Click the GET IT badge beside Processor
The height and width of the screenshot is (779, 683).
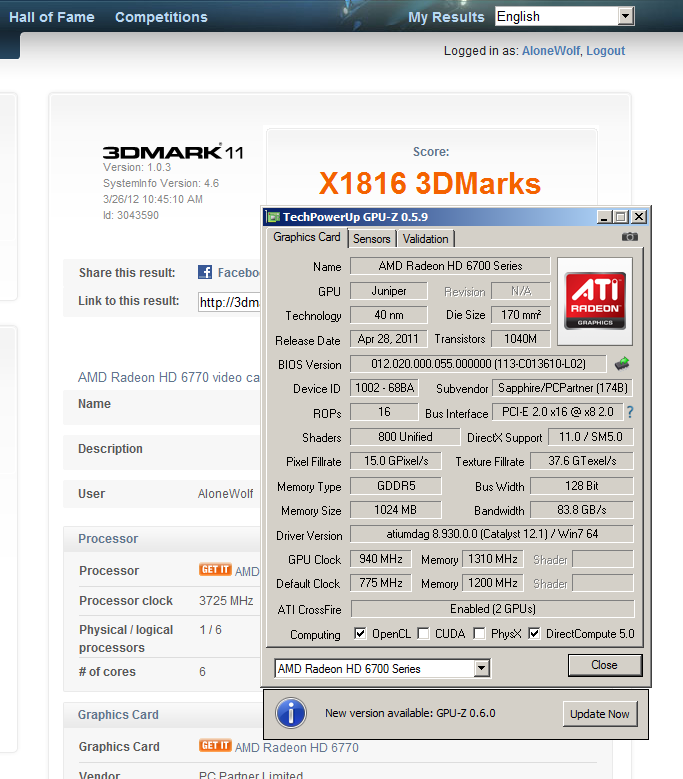(x=215, y=569)
